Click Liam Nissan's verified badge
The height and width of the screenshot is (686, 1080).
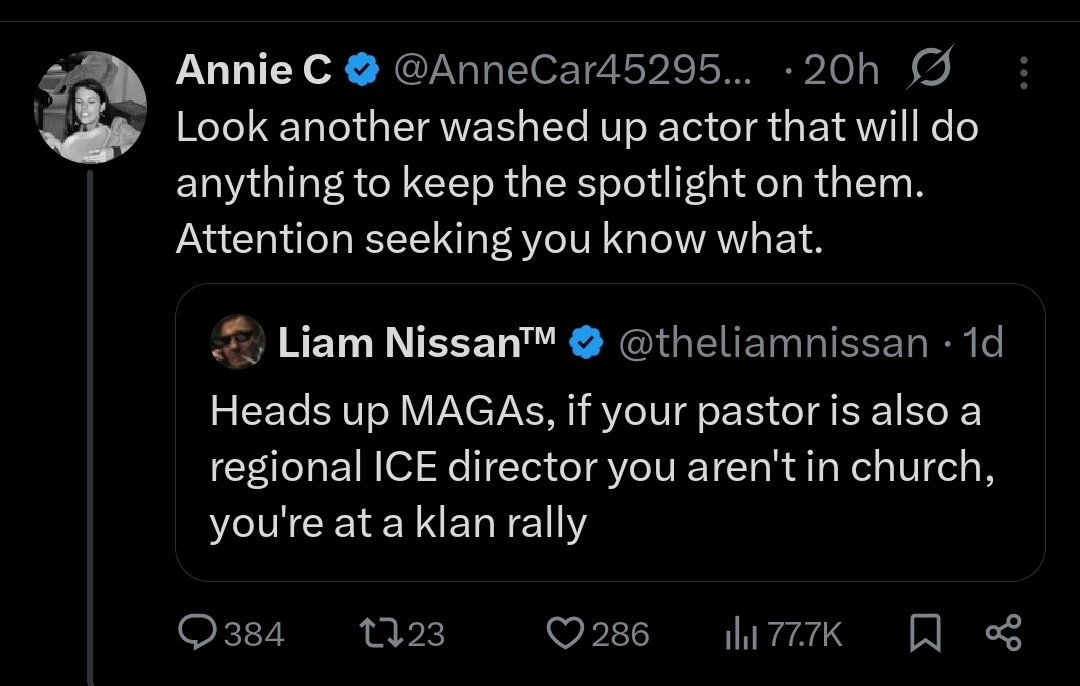586,343
